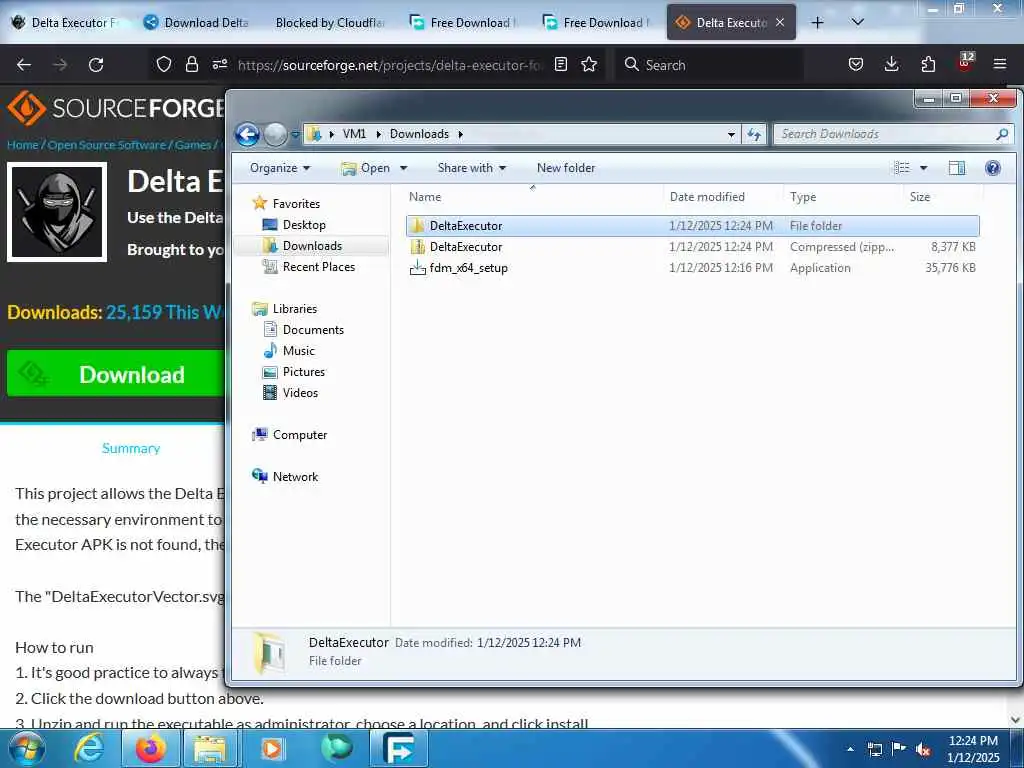This screenshot has height=768, width=1024.
Task: Open view options dropdown arrow
Action: 923,168
